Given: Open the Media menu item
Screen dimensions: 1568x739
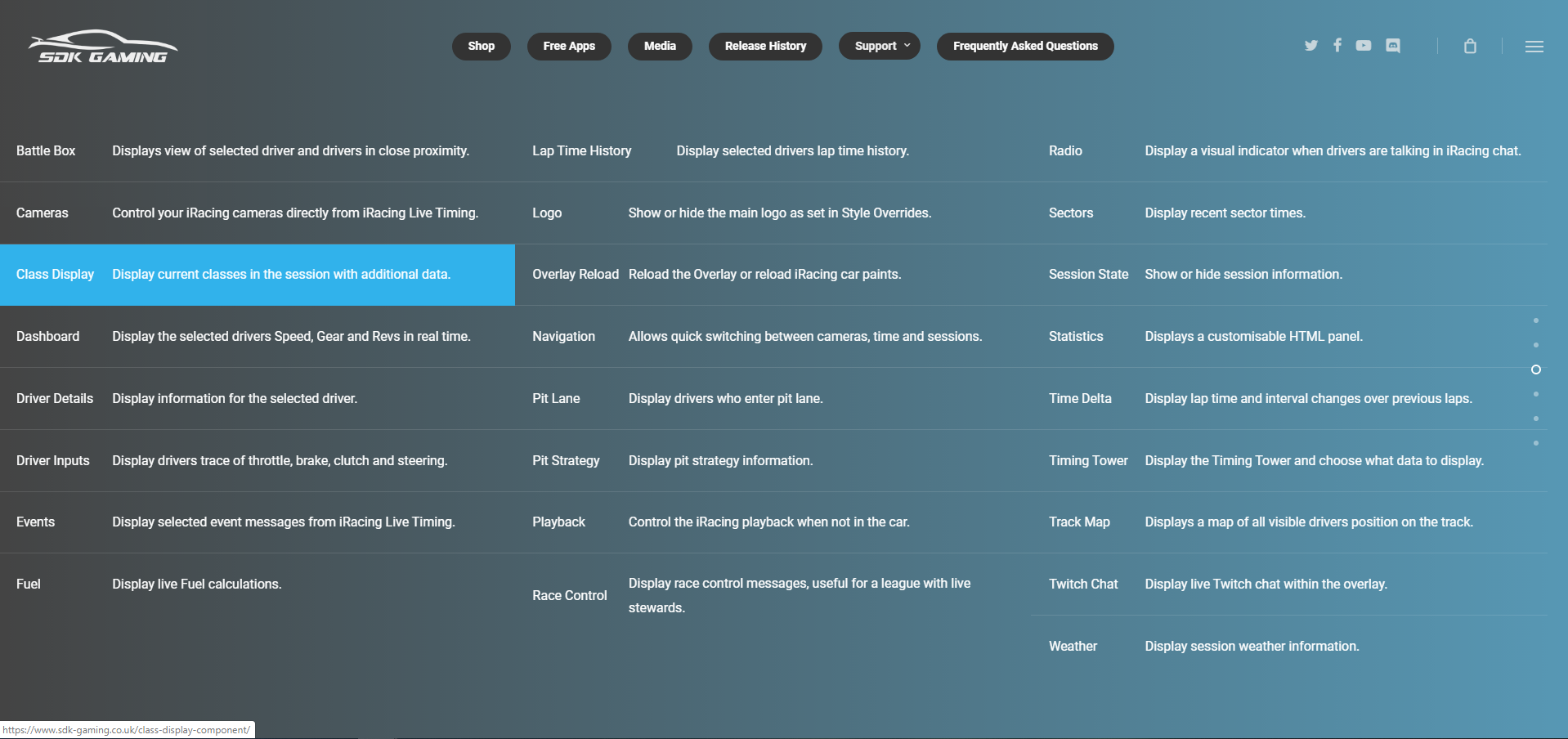Looking at the screenshot, I should coord(660,46).
